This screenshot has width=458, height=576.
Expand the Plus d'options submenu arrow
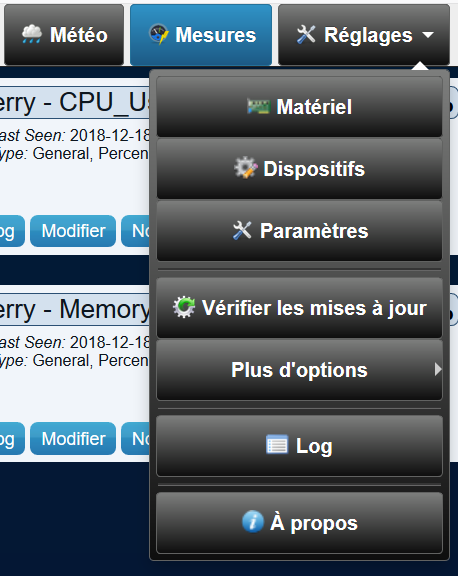click(x=437, y=369)
